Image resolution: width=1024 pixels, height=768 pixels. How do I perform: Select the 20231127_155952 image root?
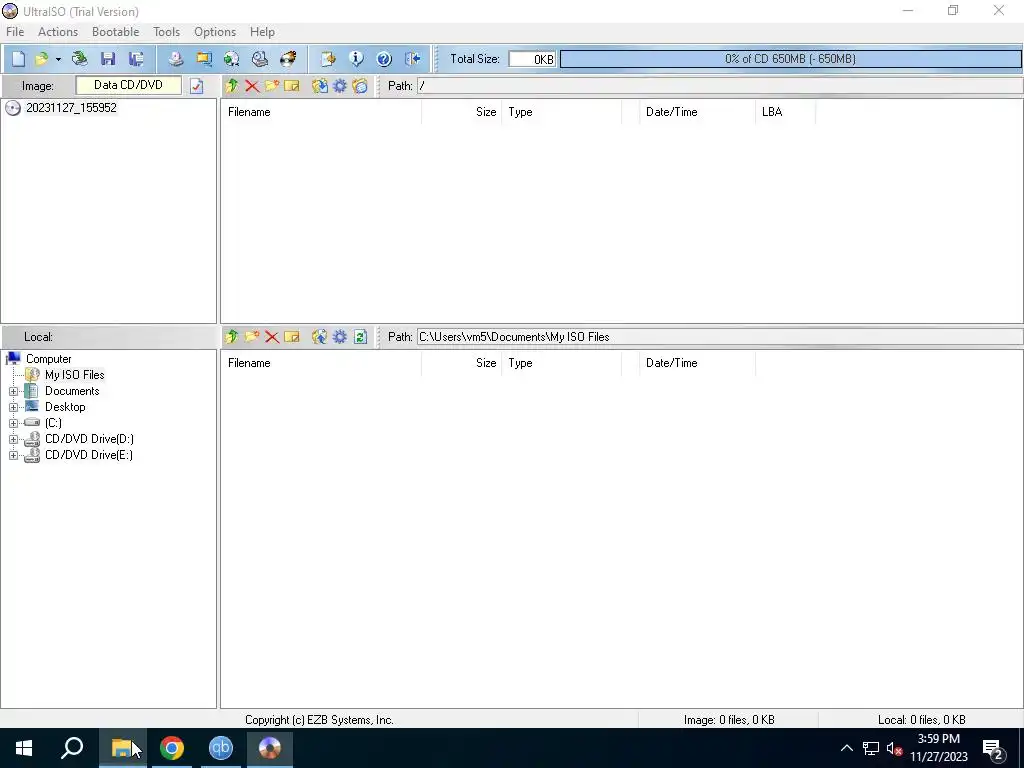click(x=71, y=108)
